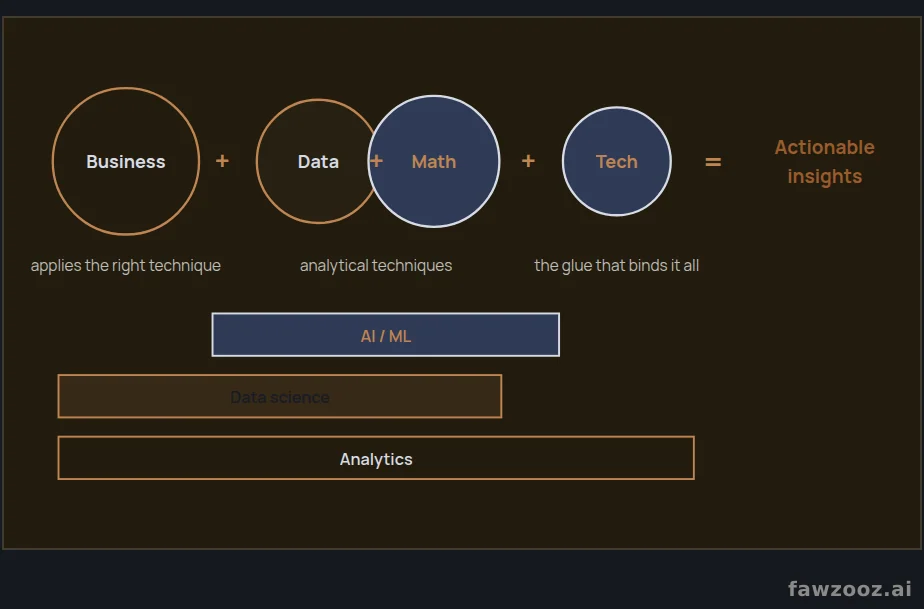Click 'the glue that binds it all' caption
Image resolution: width=924 pixels, height=609 pixels.
coord(616,266)
